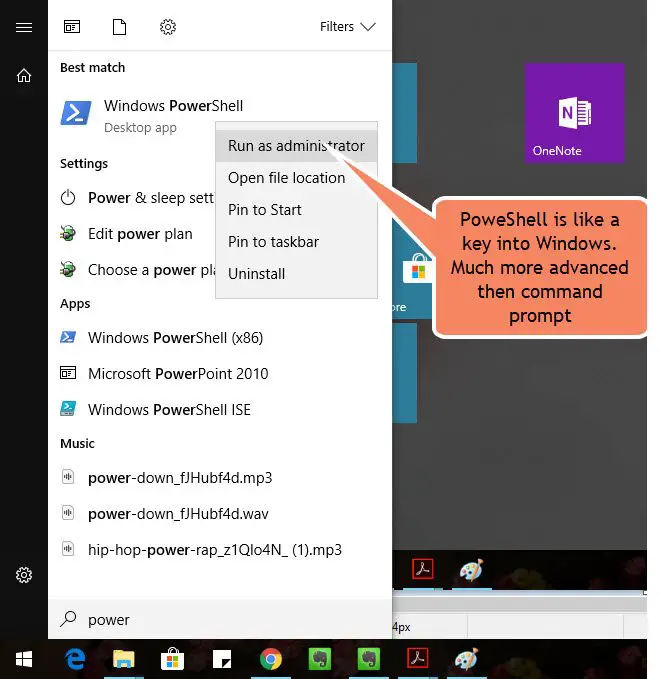This screenshot has height=679, width=660.
Task: Click the magnifier icon in search box
Action: [68, 619]
